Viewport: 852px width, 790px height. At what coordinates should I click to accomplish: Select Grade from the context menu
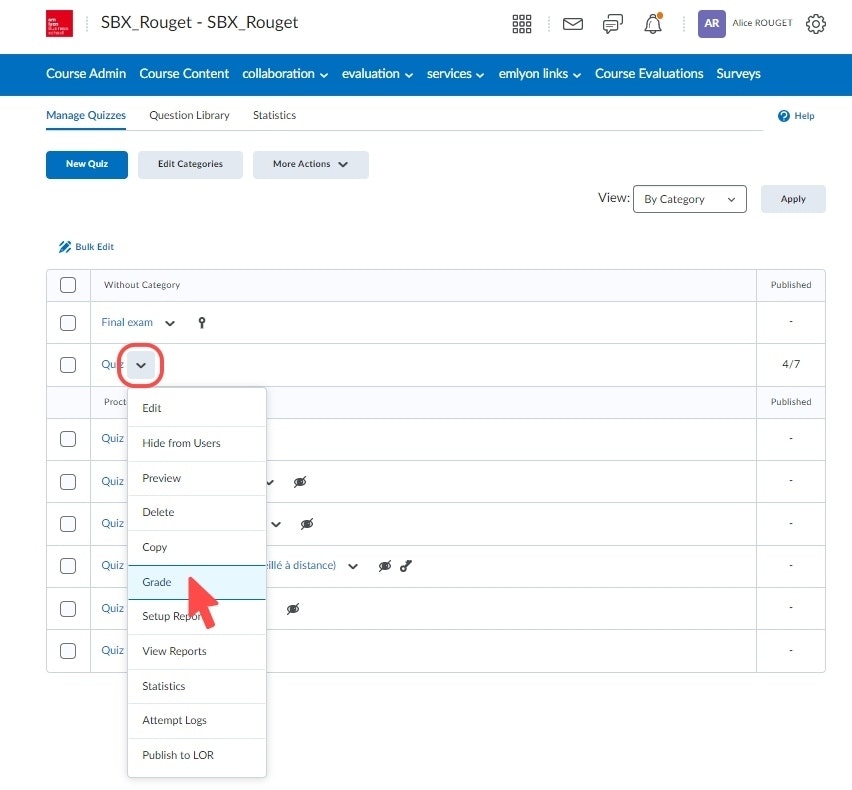pos(157,582)
